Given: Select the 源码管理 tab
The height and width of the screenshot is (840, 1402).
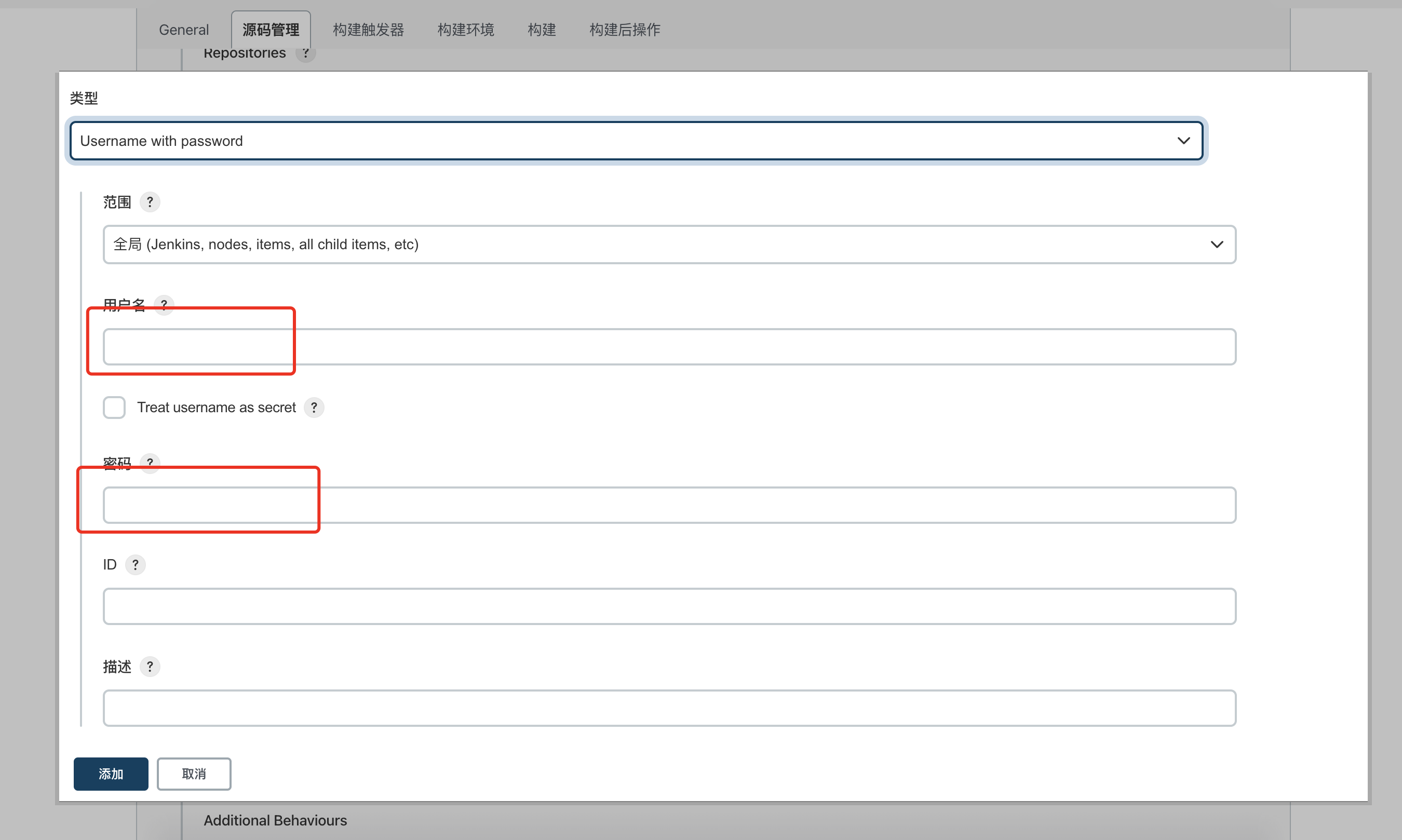Looking at the screenshot, I should pos(271,30).
